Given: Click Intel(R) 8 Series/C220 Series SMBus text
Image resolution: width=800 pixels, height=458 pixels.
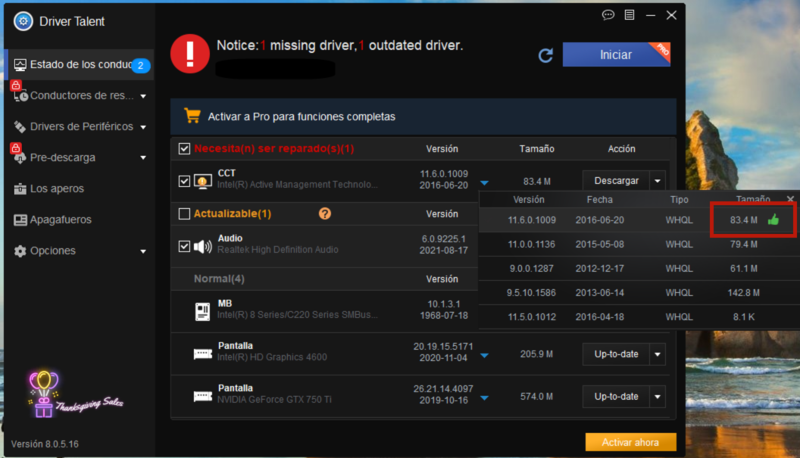Looking at the screenshot, I should [297, 315].
